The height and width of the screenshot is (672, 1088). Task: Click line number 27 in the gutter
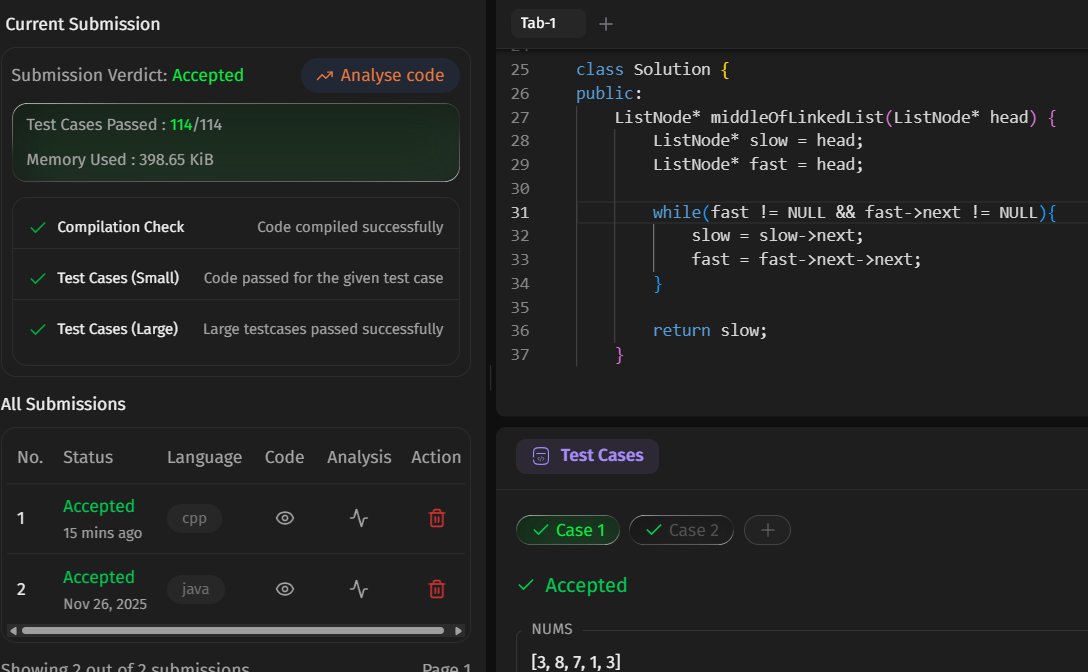point(520,117)
